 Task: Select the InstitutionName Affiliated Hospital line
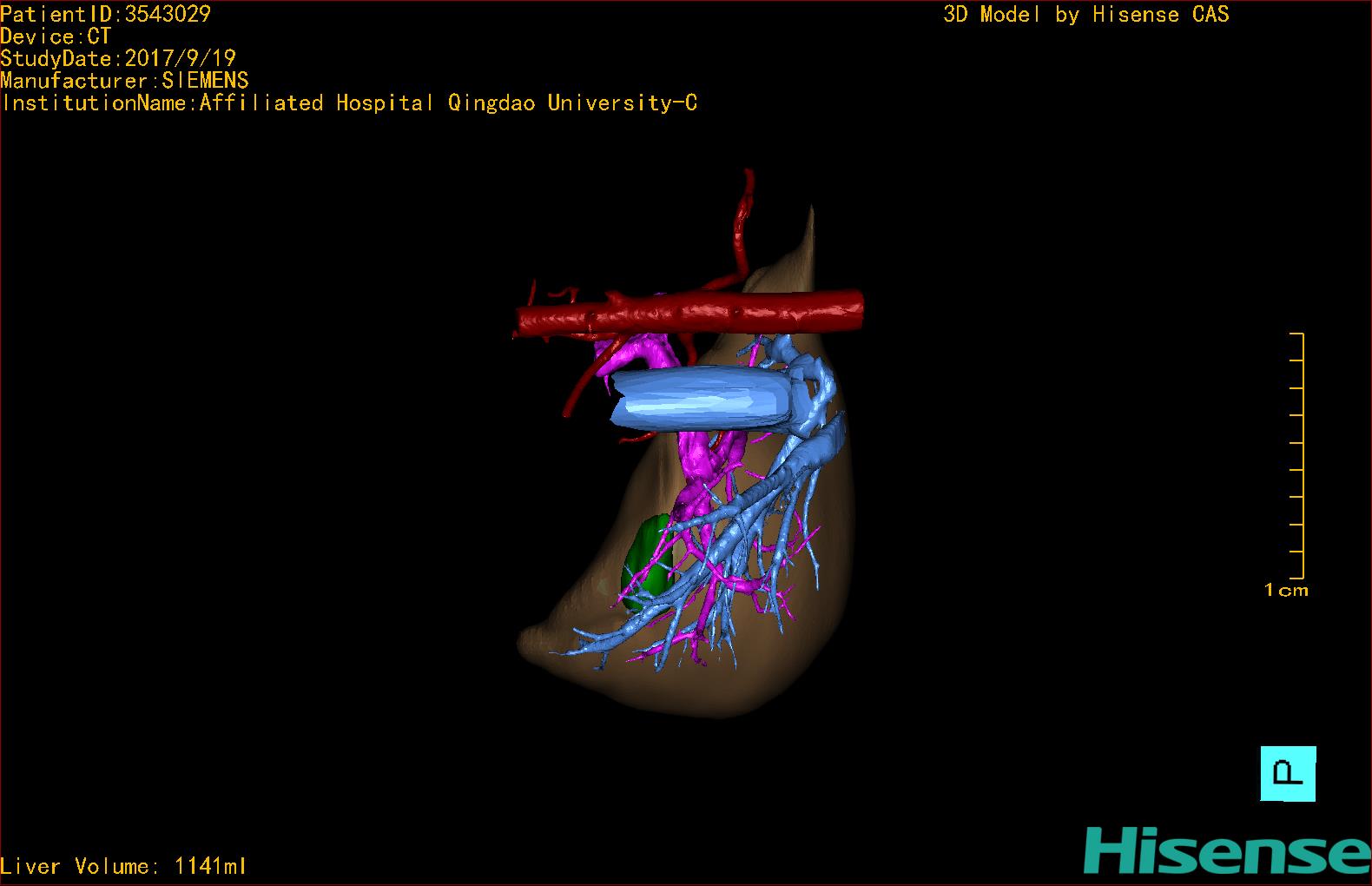coord(349,102)
